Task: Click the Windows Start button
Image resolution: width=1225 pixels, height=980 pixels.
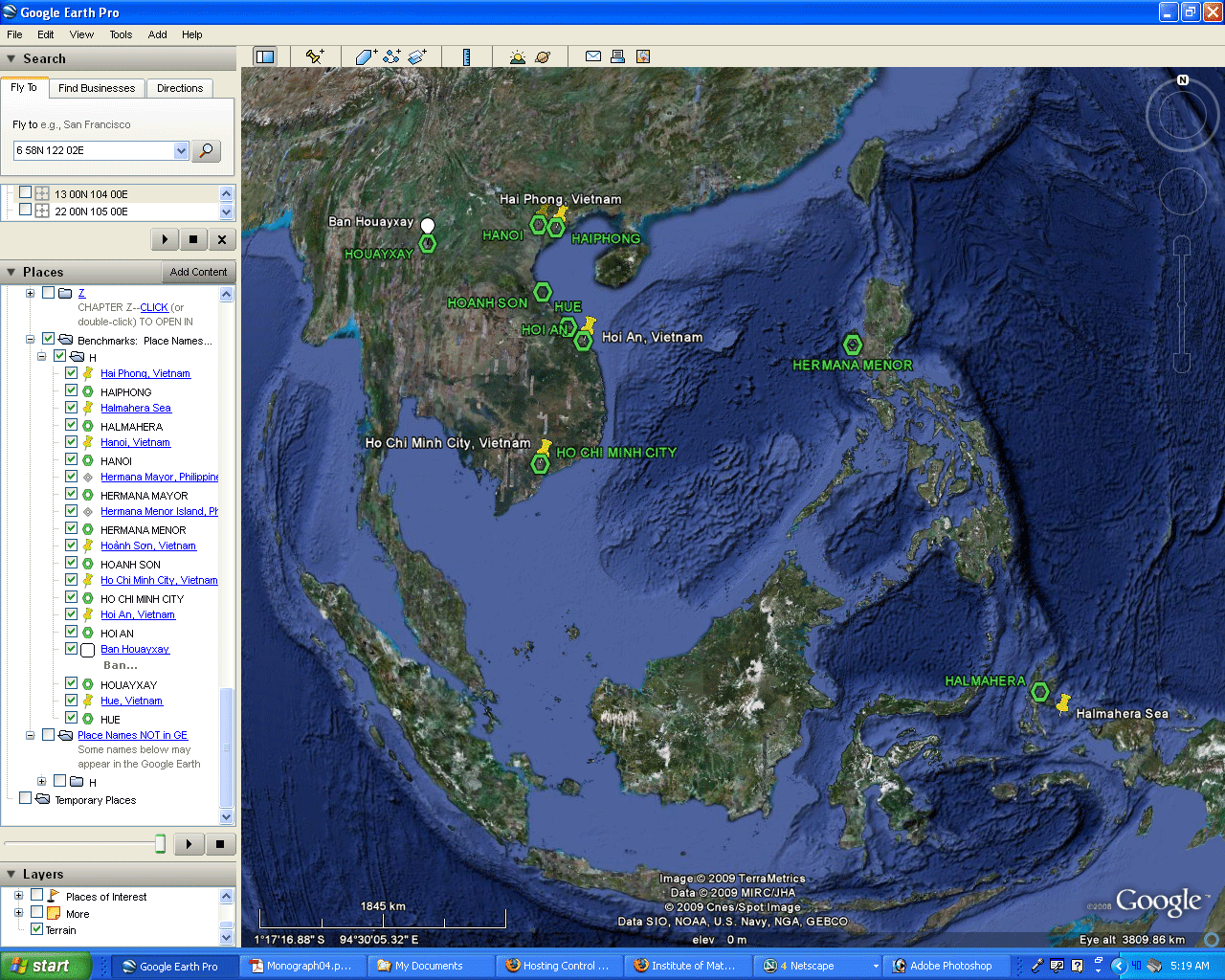Action: 45,966
